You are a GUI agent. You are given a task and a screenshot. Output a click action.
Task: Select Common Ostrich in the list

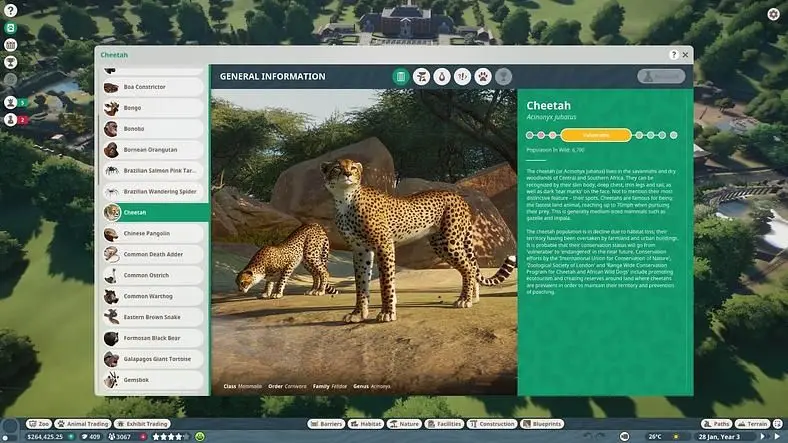[x=153, y=275]
